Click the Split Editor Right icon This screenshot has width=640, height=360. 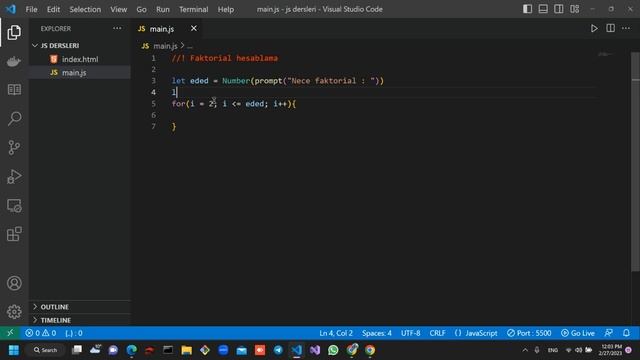[x=610, y=29]
